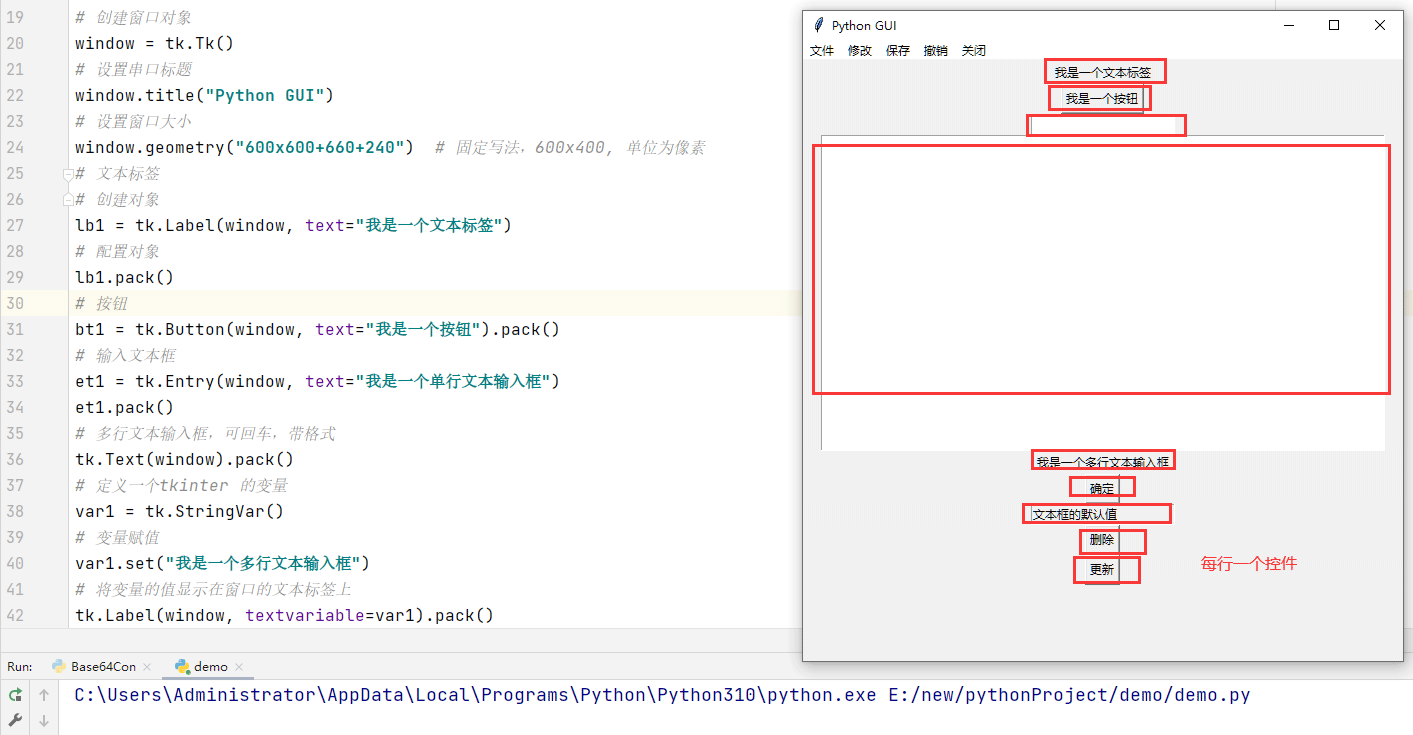Click the Run: panel label
The height and width of the screenshot is (735, 1413).
tap(20, 667)
